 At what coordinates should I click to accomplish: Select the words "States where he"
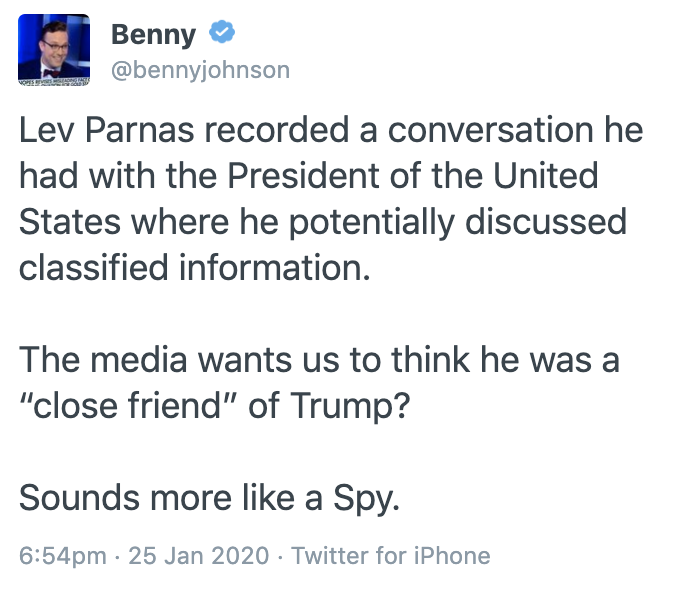pos(149,222)
